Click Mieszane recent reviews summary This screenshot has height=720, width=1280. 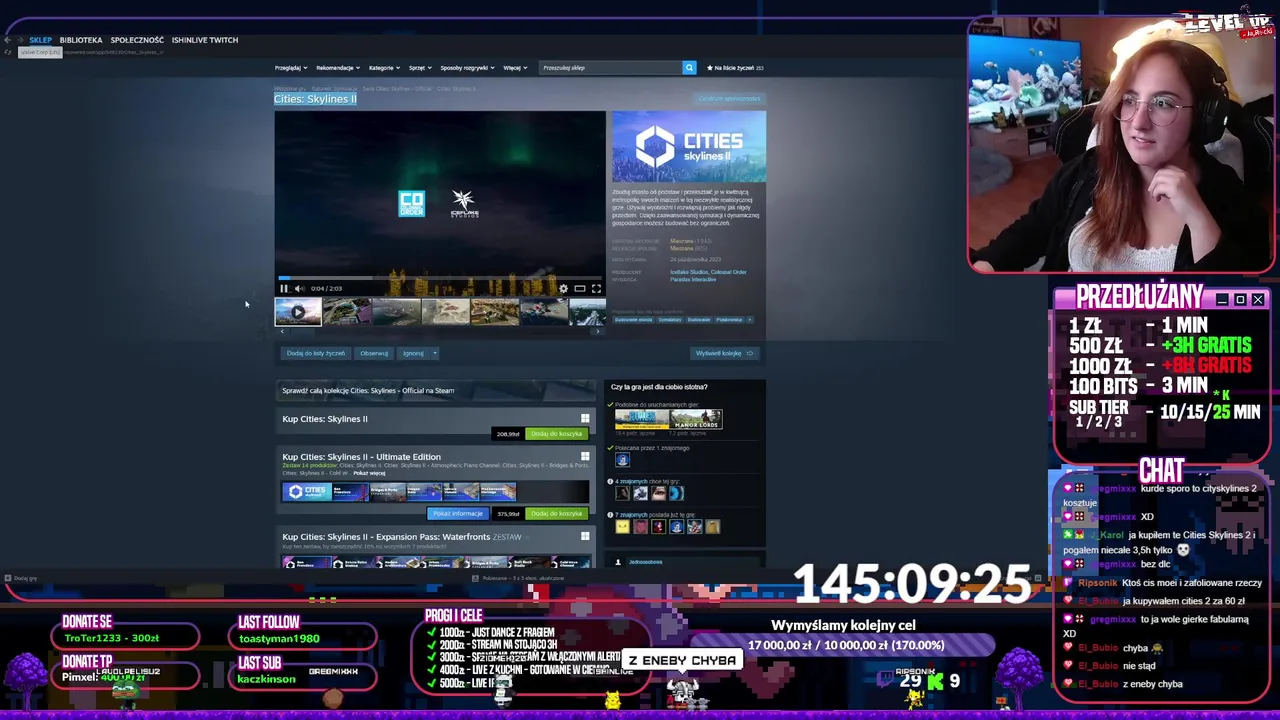pyautogui.click(x=681, y=241)
